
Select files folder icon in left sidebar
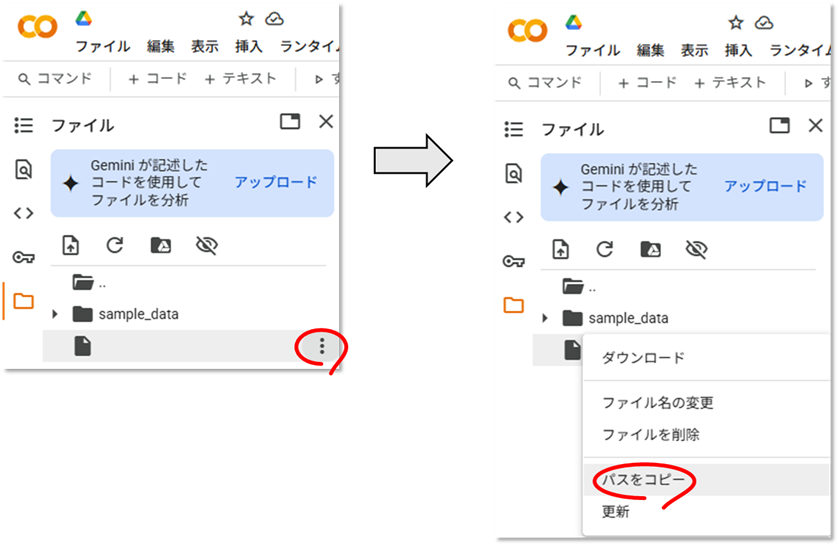pyautogui.click(x=24, y=301)
